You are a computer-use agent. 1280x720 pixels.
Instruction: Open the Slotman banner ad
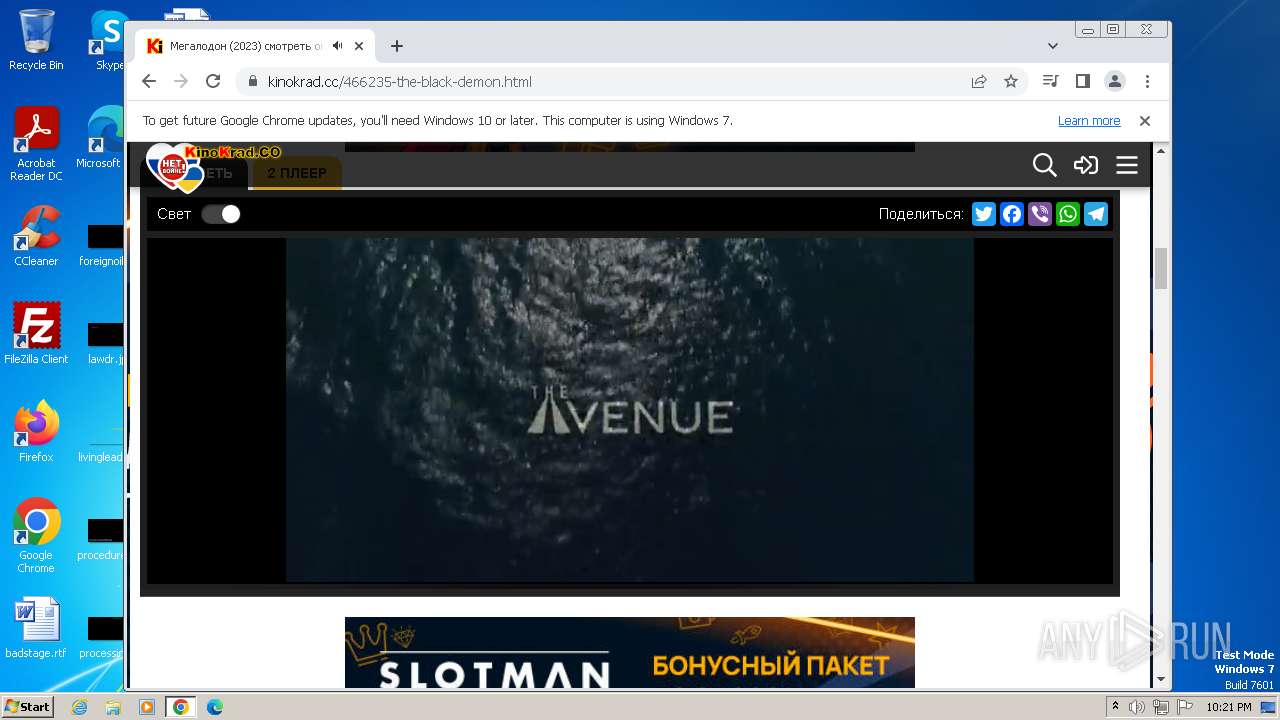pos(630,652)
